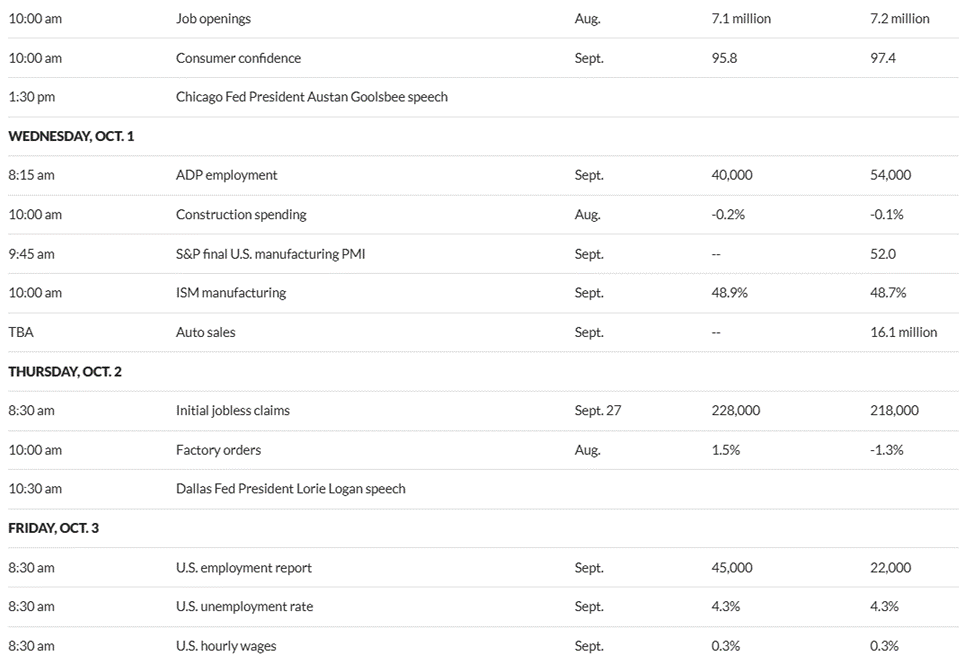The width and height of the screenshot is (963, 662).
Task: Click the FRIDAY, OCT. 3 heading
Action: [54, 528]
